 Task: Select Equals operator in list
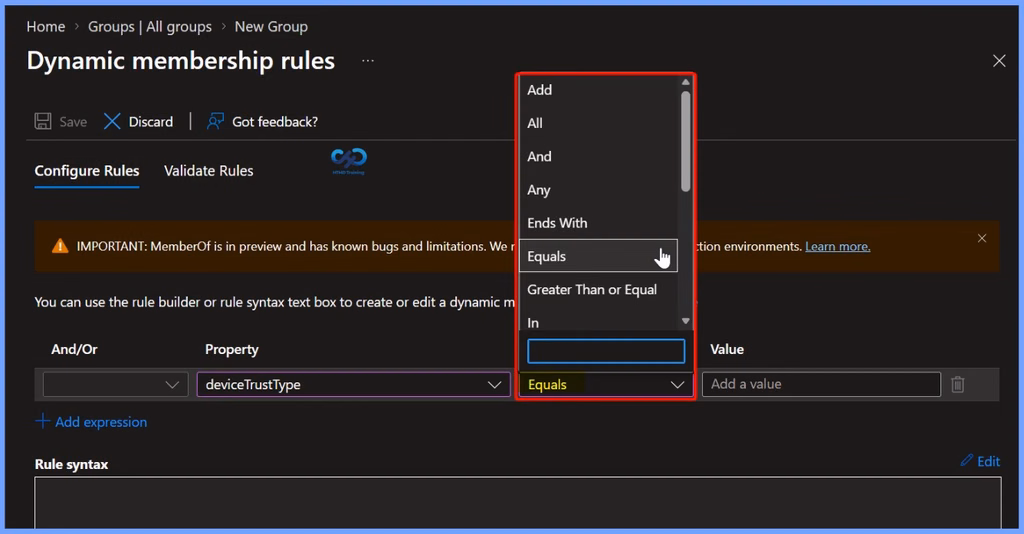tap(598, 256)
